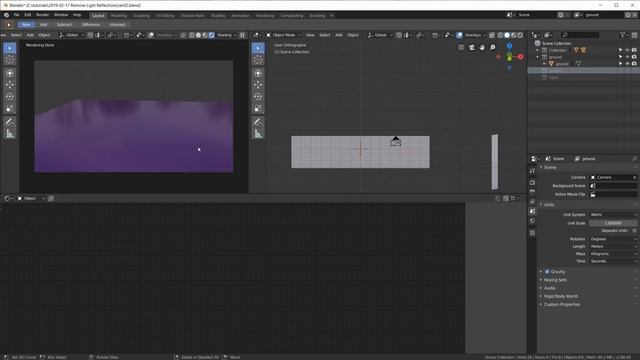The width and height of the screenshot is (640, 360).
Task: Click the outliner search field
Action: coord(580,35)
